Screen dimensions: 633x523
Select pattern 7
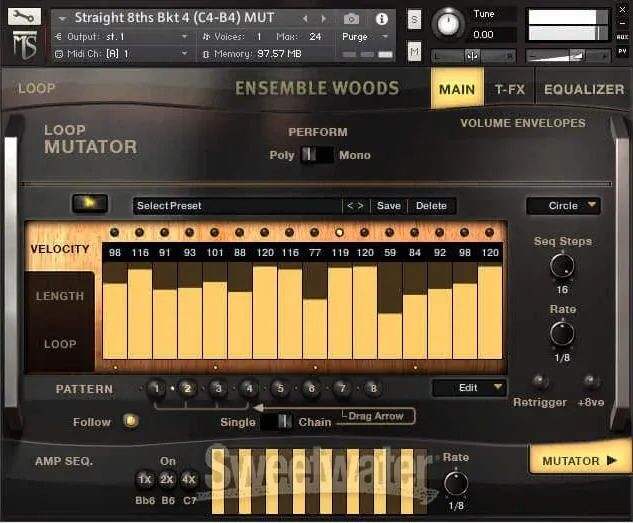342,389
